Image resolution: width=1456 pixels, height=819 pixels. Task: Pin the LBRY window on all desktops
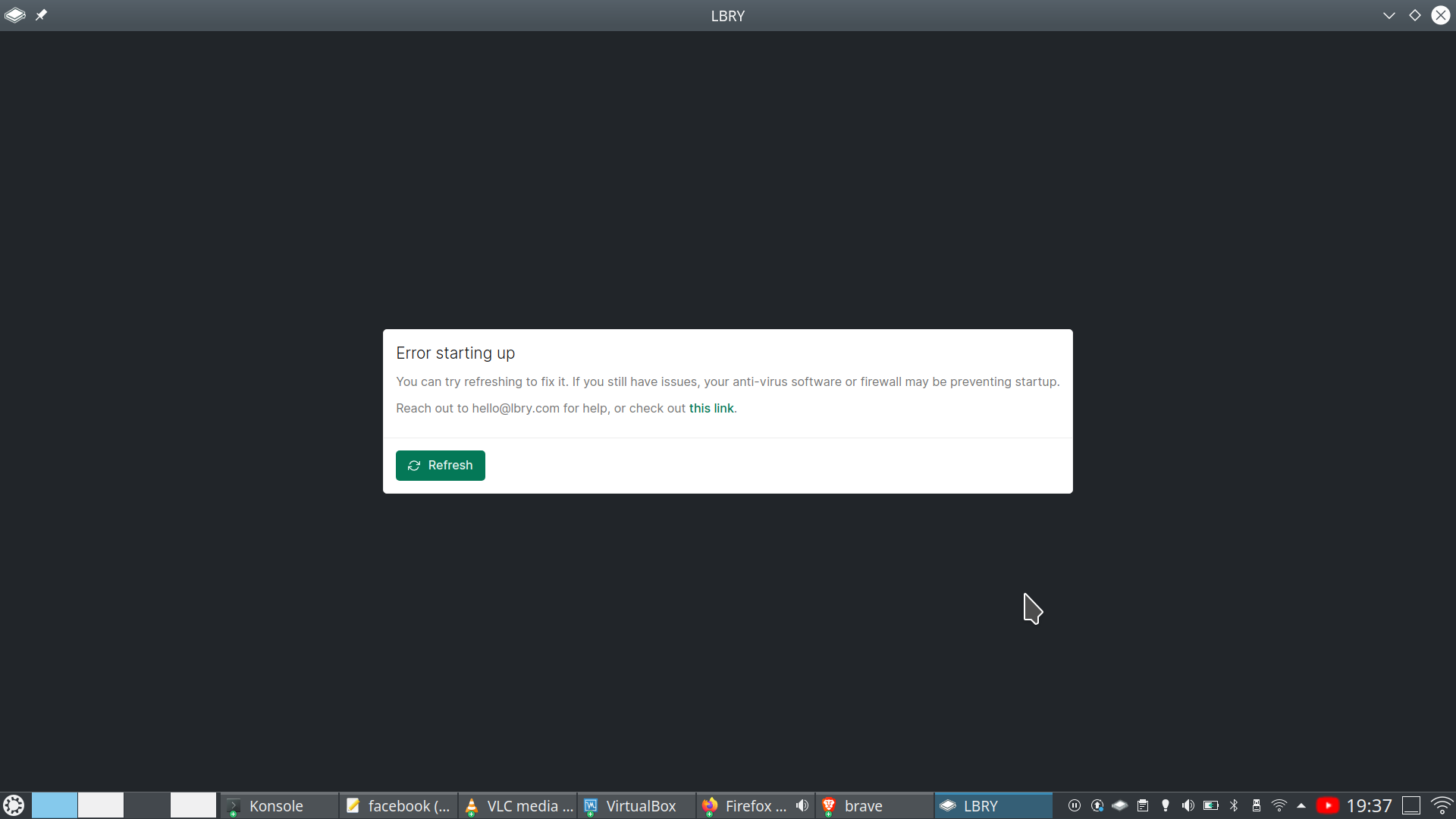point(41,15)
